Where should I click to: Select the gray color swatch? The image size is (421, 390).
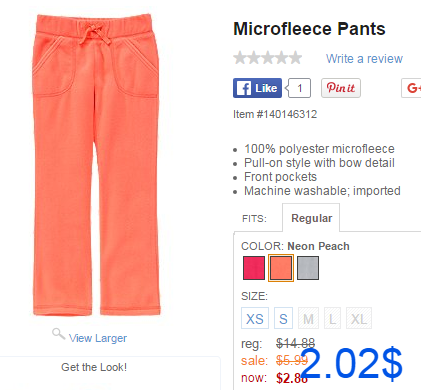coord(308,268)
